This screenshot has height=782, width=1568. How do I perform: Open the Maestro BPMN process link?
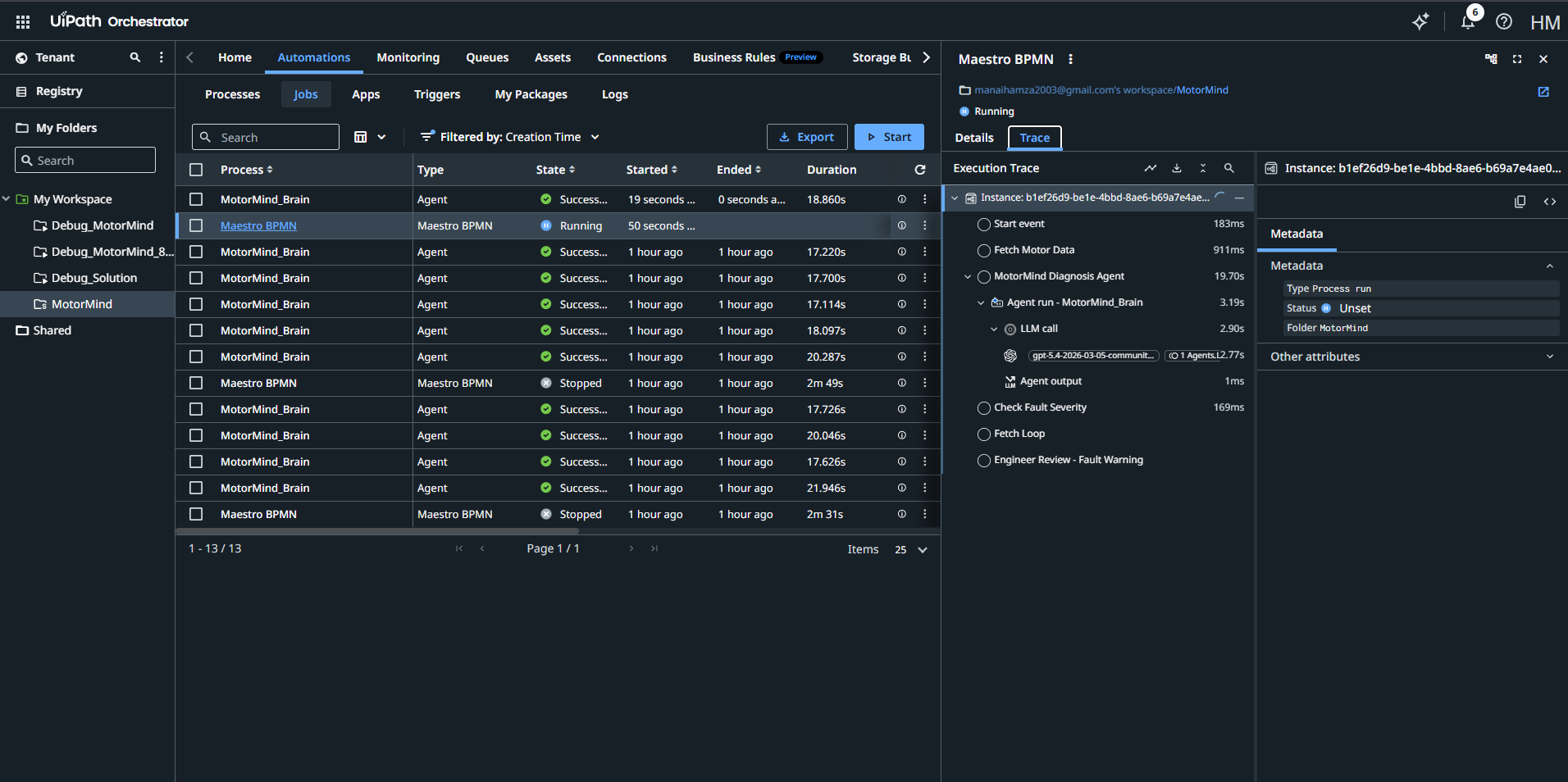point(258,225)
